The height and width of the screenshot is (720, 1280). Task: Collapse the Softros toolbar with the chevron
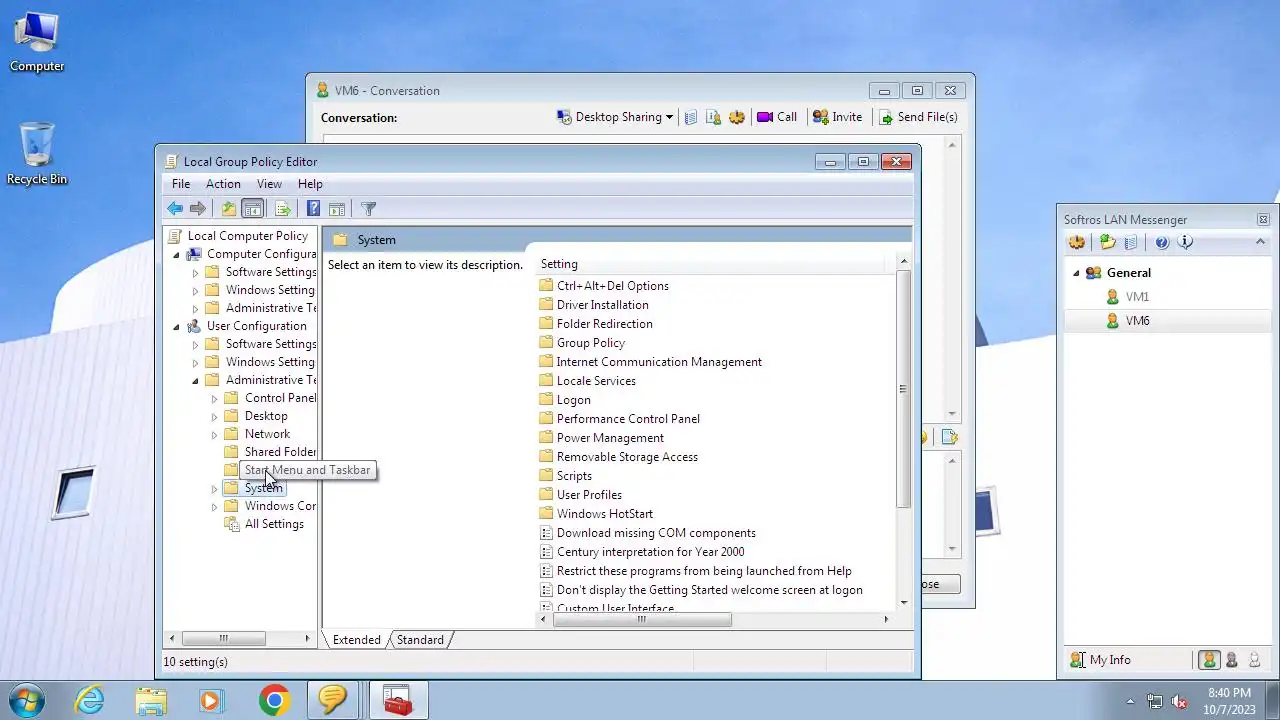1260,242
